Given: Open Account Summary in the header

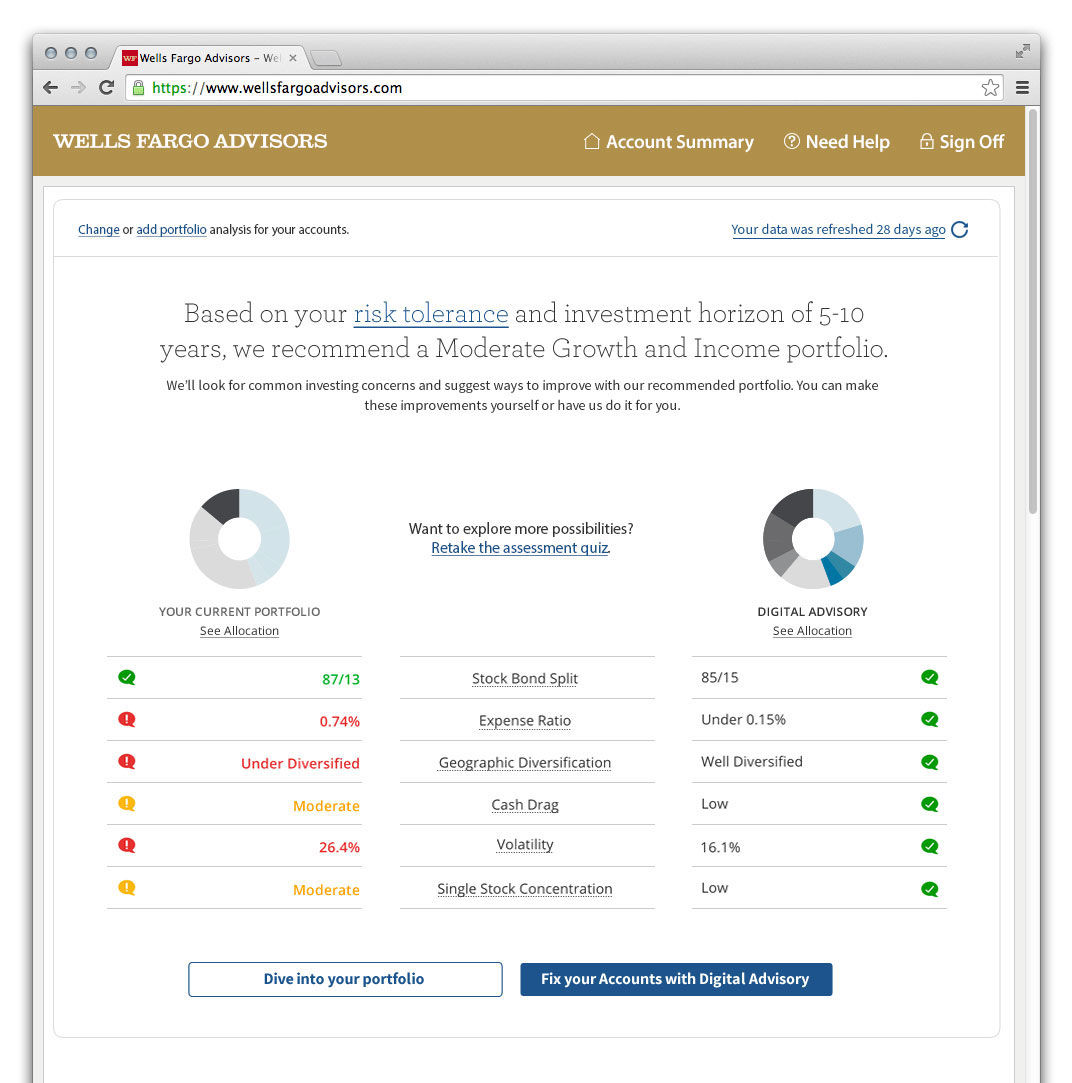Looking at the screenshot, I should point(668,142).
